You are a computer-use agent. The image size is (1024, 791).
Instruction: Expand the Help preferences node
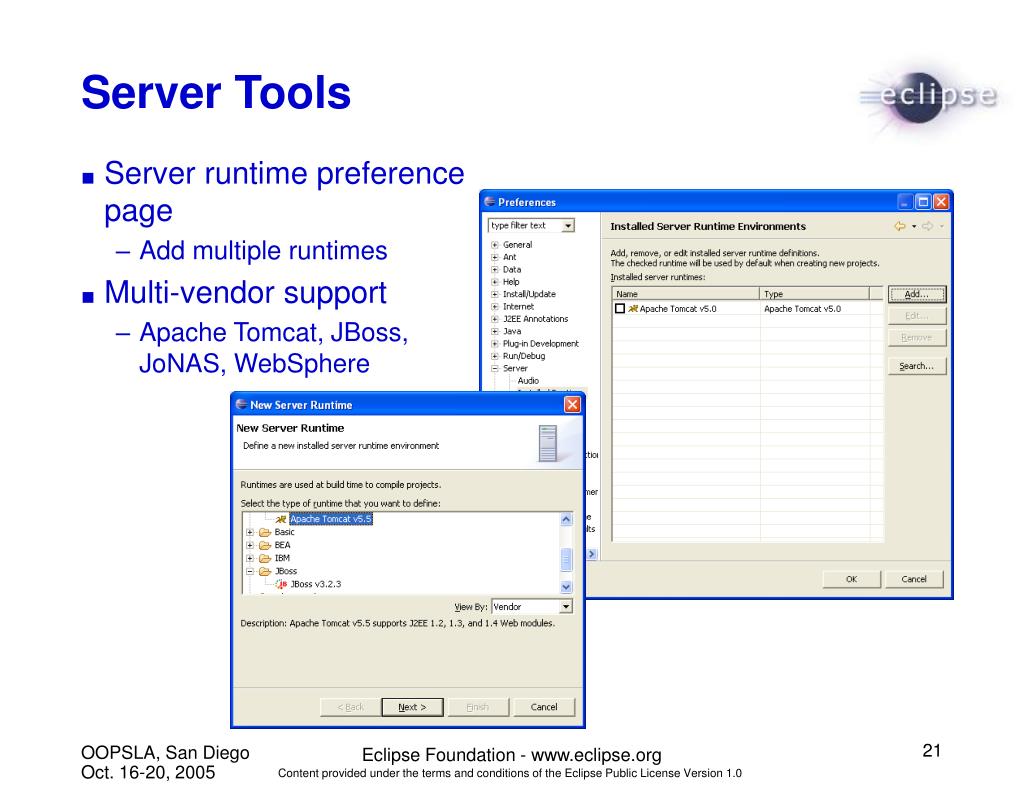pos(495,282)
